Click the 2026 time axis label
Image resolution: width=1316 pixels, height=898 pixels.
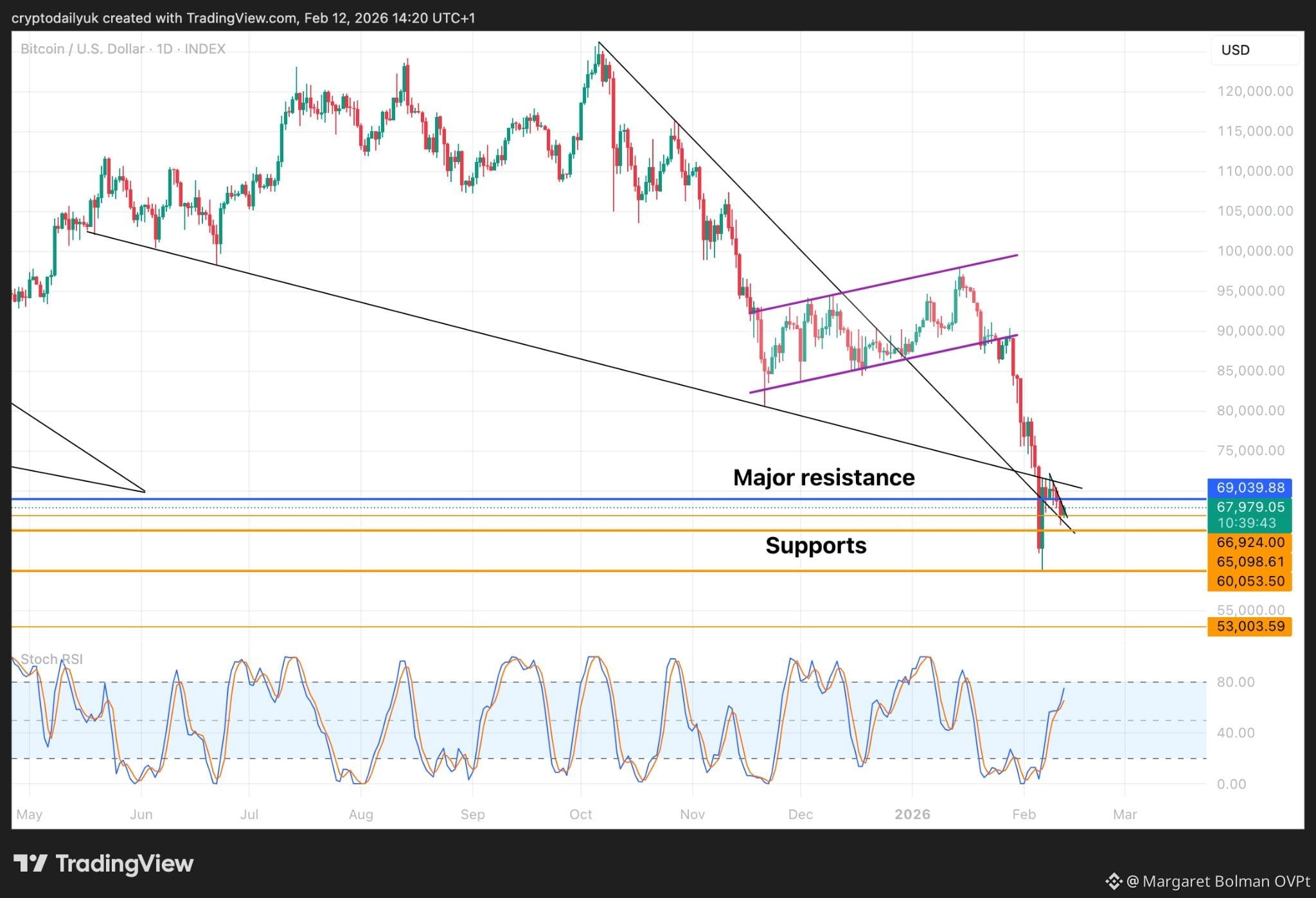(912, 814)
